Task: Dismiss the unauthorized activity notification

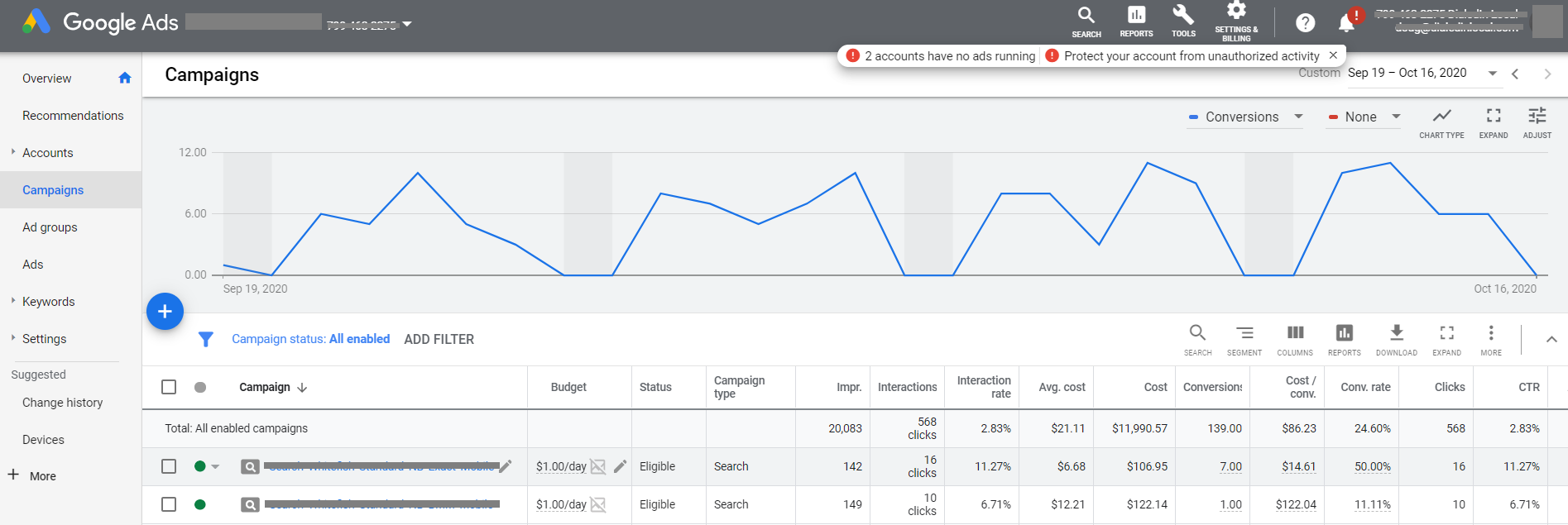Action: 1333,55
